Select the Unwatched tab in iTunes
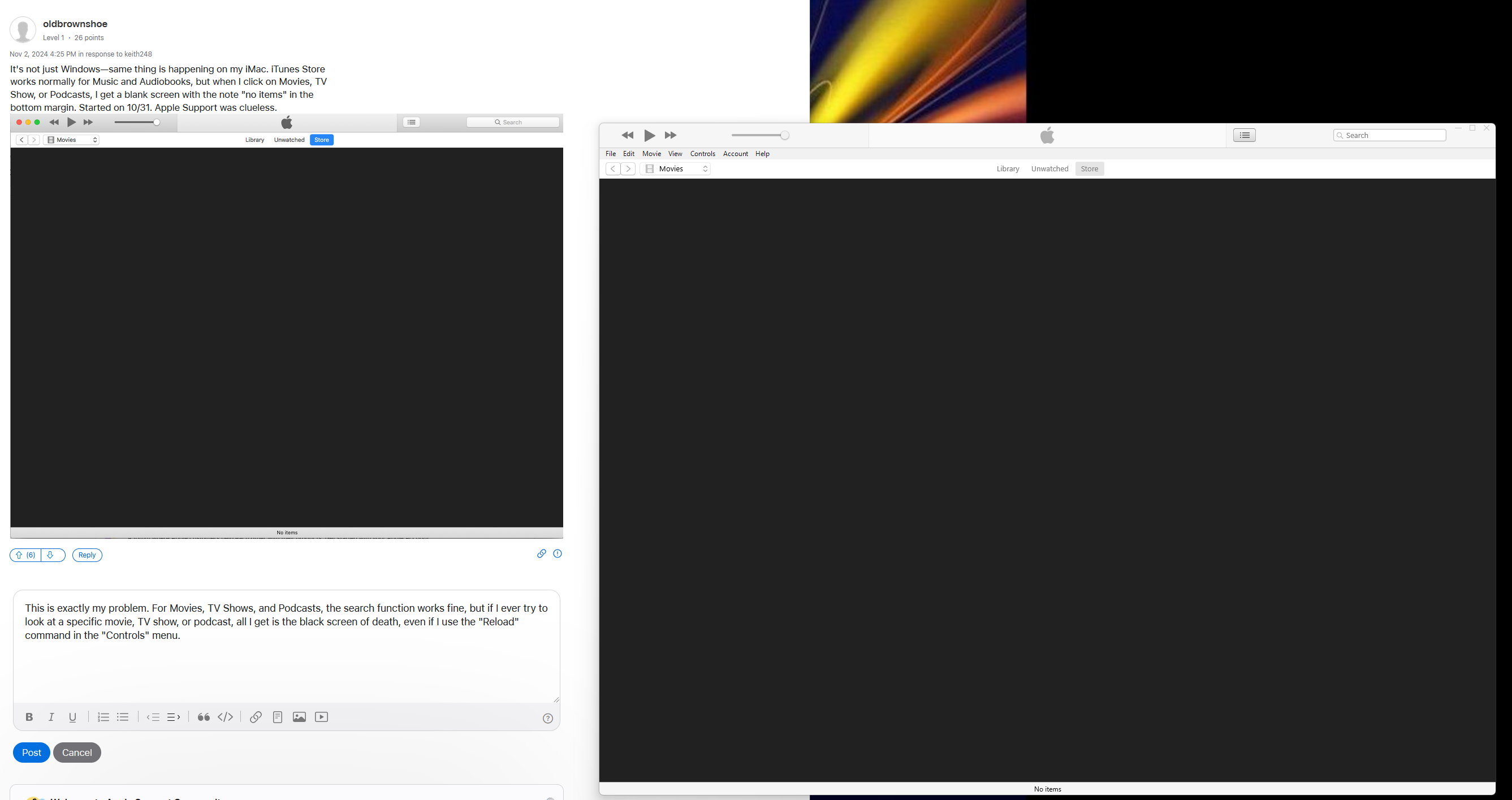The width and height of the screenshot is (1512, 800). [x=1049, y=169]
